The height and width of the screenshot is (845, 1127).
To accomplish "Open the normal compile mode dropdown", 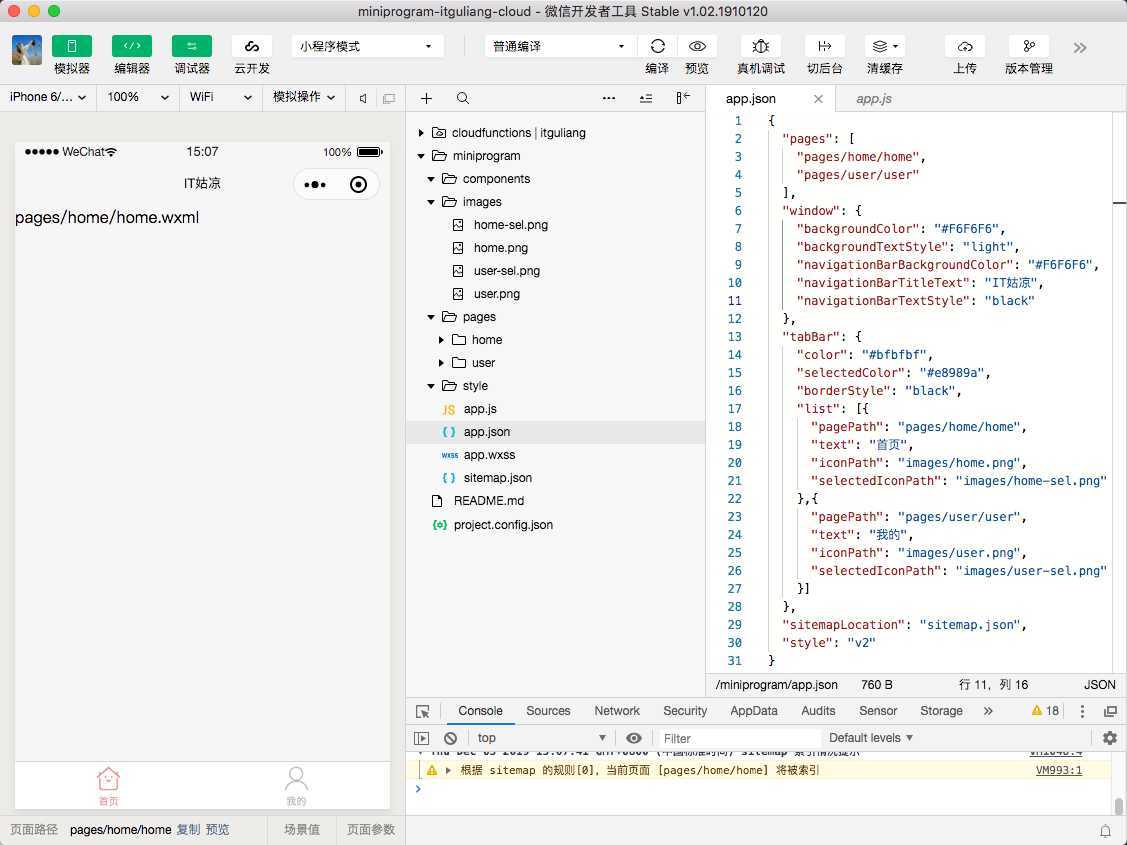I will coord(560,46).
